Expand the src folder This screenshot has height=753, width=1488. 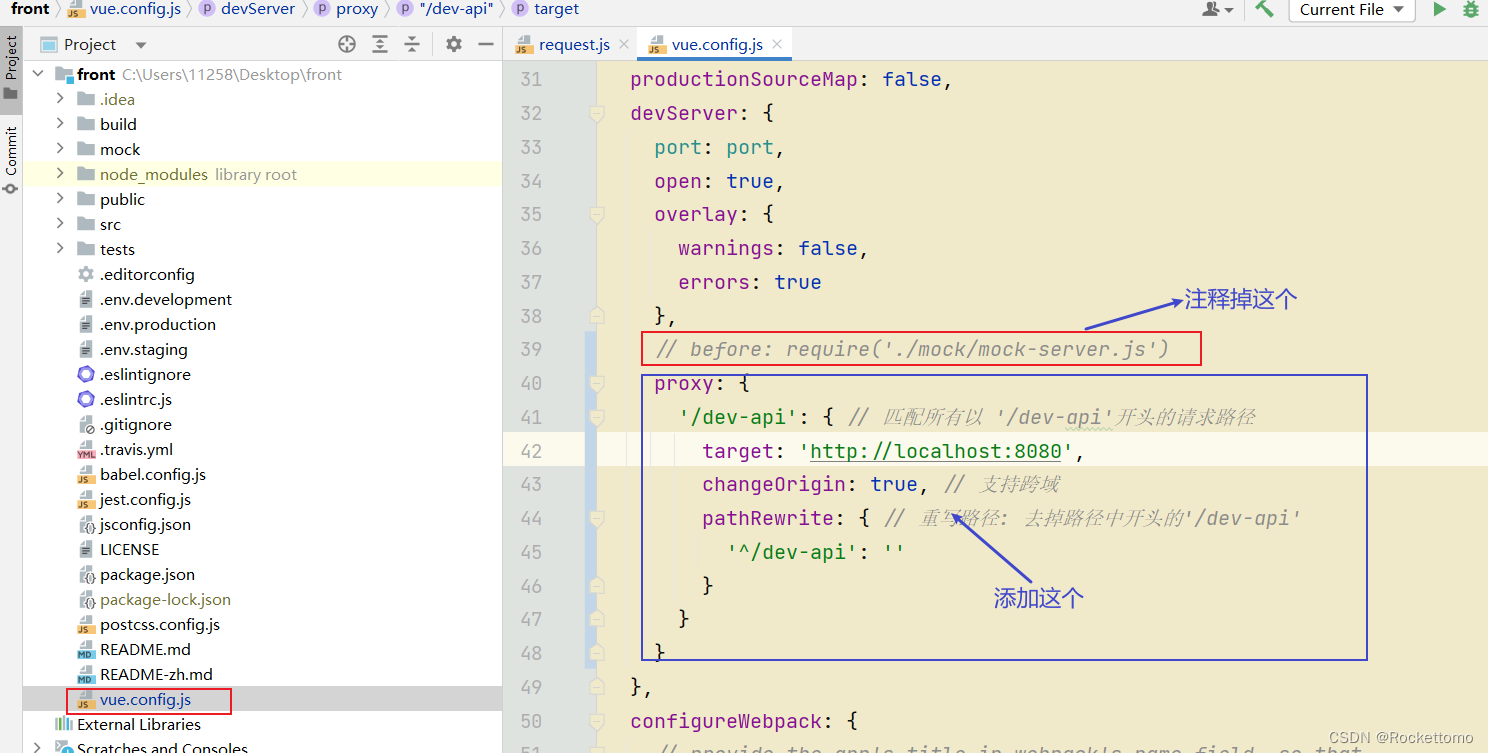[60, 224]
